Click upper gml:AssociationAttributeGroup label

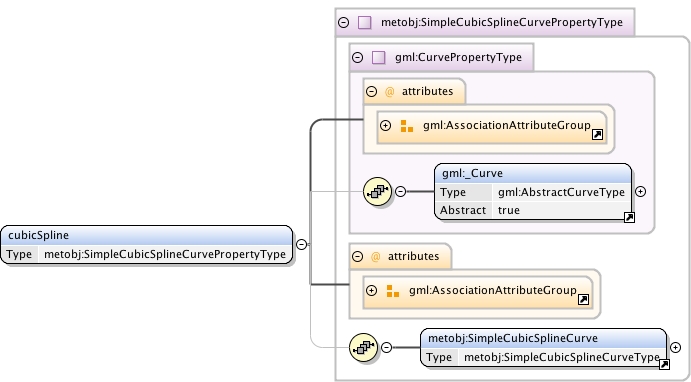coord(506,125)
